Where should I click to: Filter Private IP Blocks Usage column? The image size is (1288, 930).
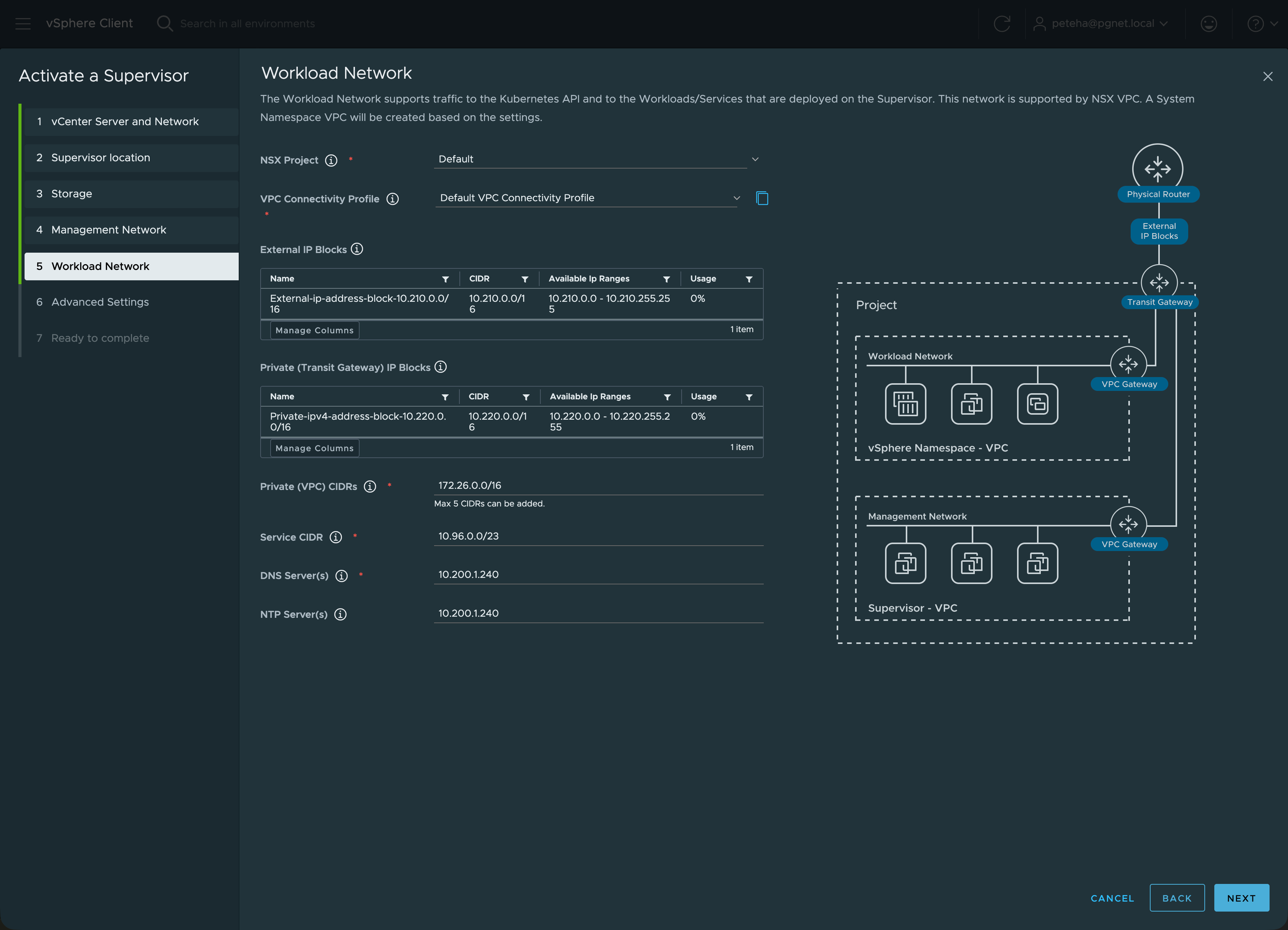coord(749,397)
